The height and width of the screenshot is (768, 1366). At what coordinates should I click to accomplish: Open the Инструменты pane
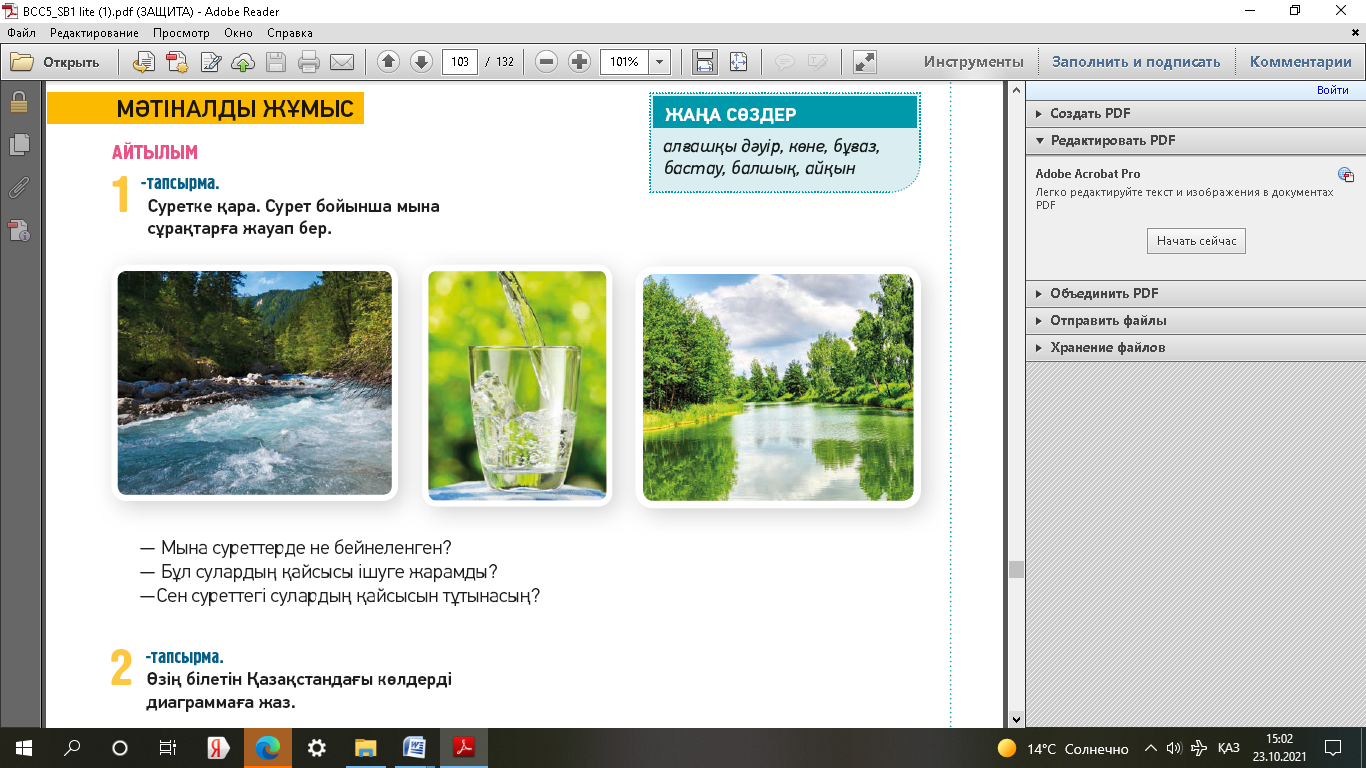(973, 62)
